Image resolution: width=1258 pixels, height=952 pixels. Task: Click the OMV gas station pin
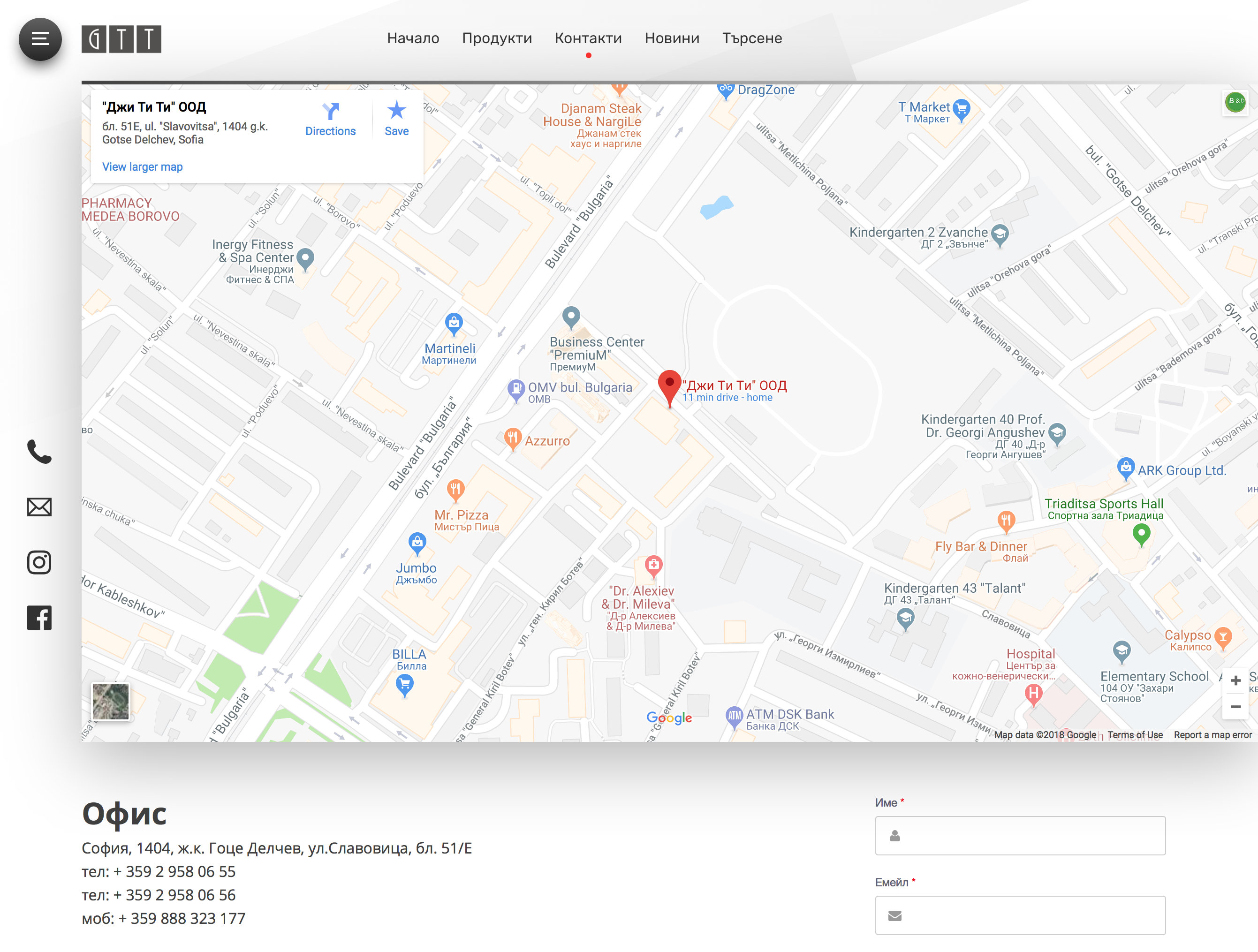click(516, 390)
